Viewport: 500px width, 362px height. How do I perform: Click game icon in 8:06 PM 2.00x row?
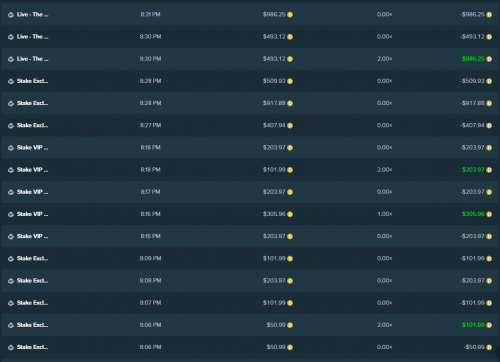tap(11, 325)
